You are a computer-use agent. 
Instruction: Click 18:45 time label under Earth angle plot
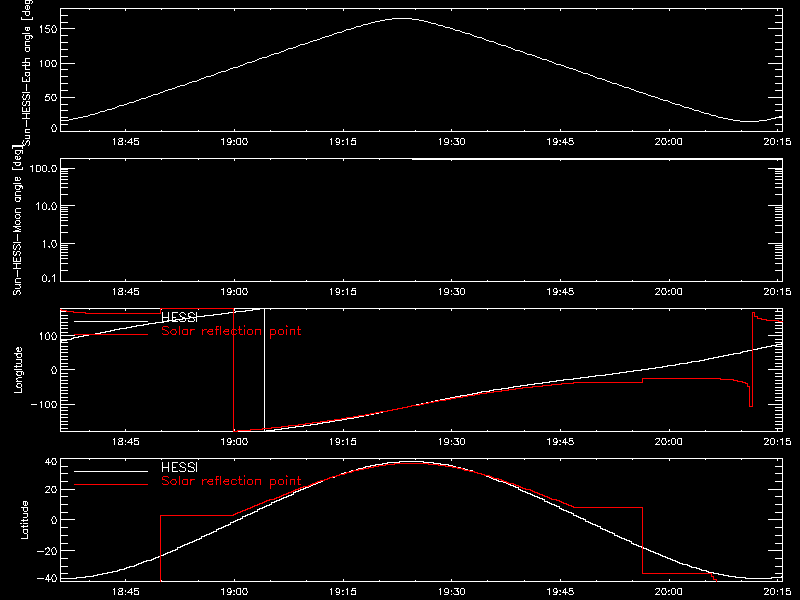(x=126, y=142)
